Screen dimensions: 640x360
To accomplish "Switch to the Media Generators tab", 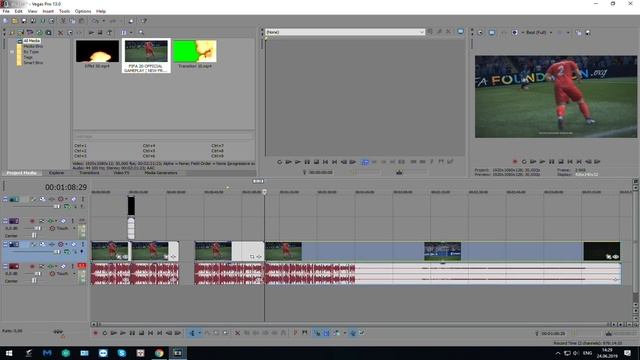I will pyautogui.click(x=161, y=173).
